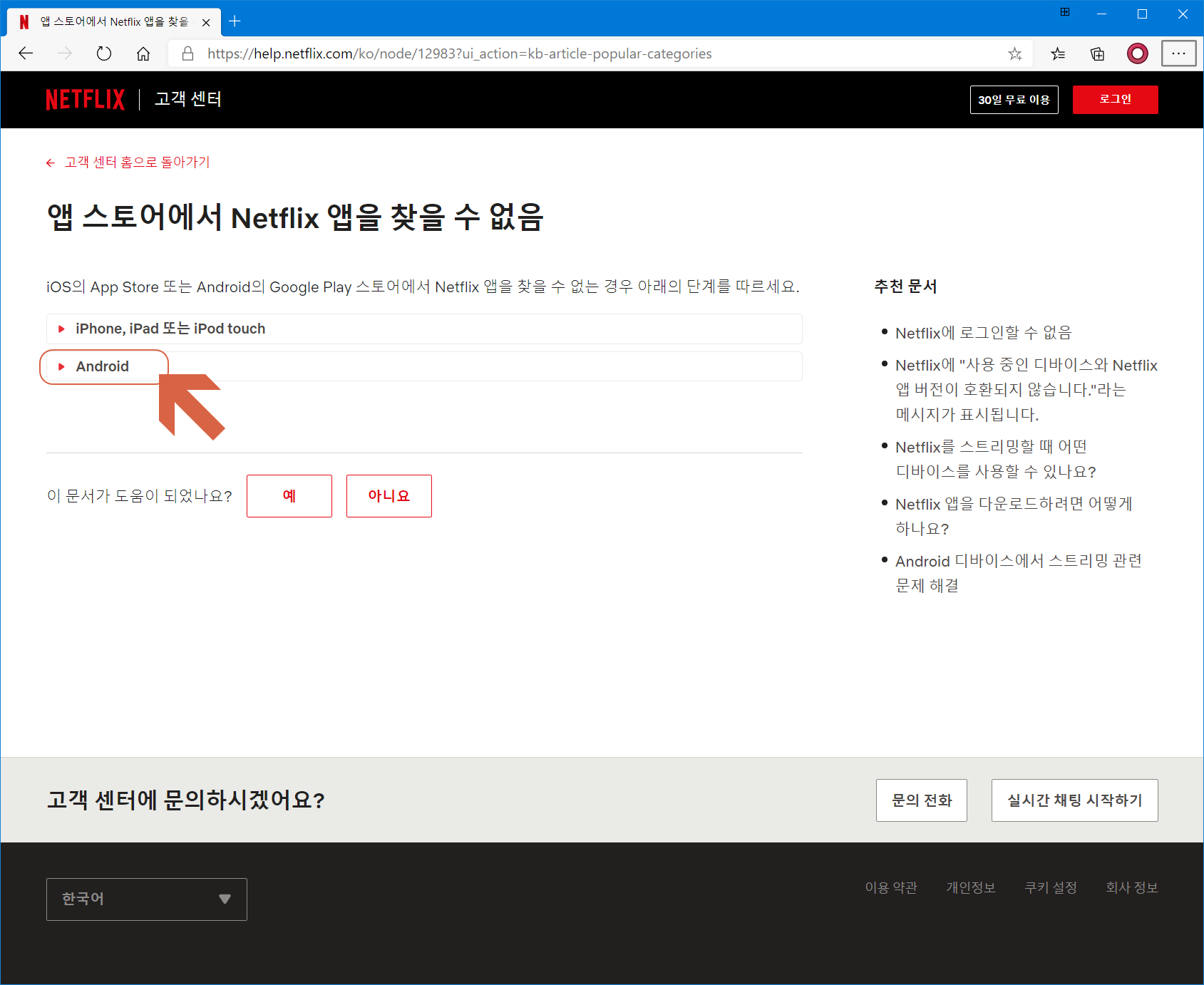Close the Netflix help tab

coord(206,22)
